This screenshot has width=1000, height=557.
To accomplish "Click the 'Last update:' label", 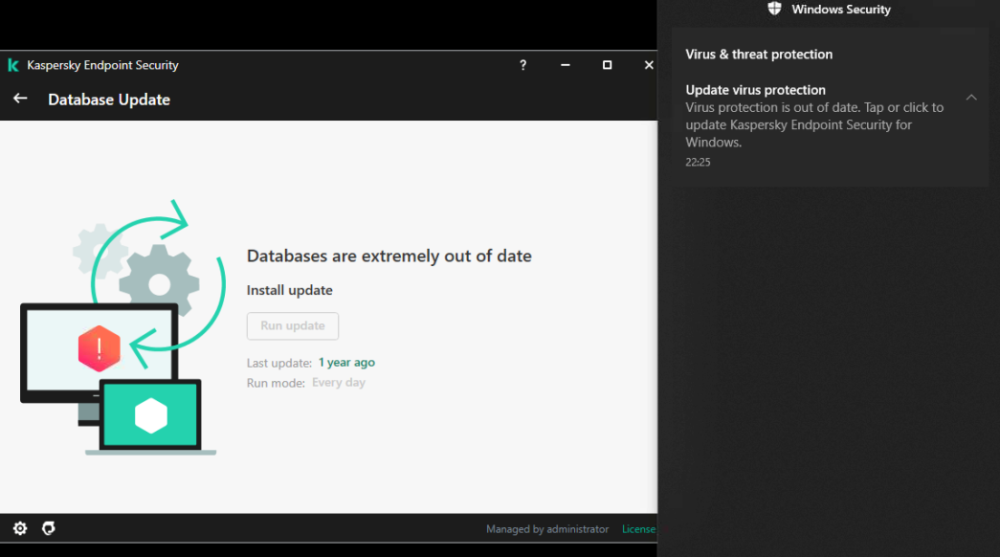I will tap(279, 363).
